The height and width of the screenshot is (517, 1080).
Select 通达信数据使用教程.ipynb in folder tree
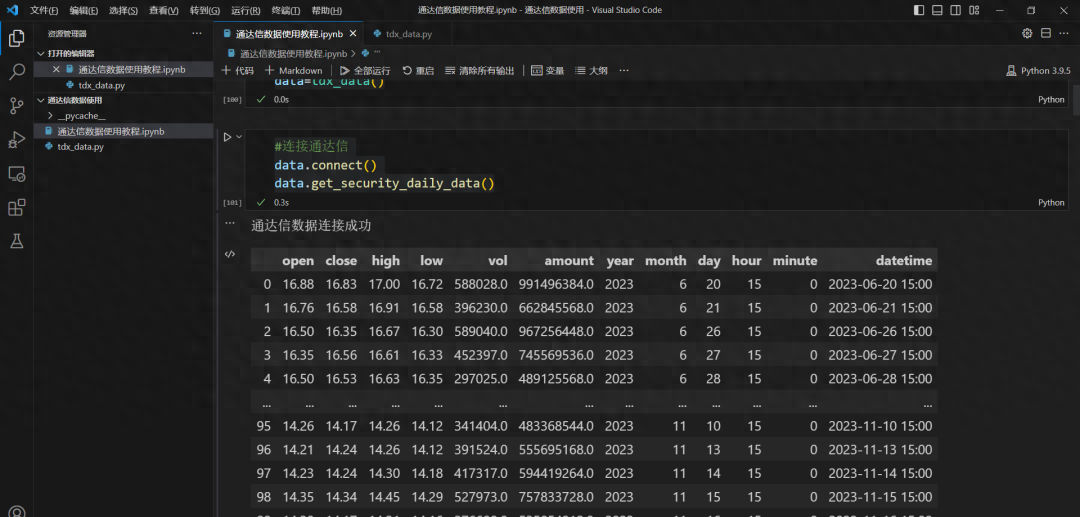[x=110, y=131]
